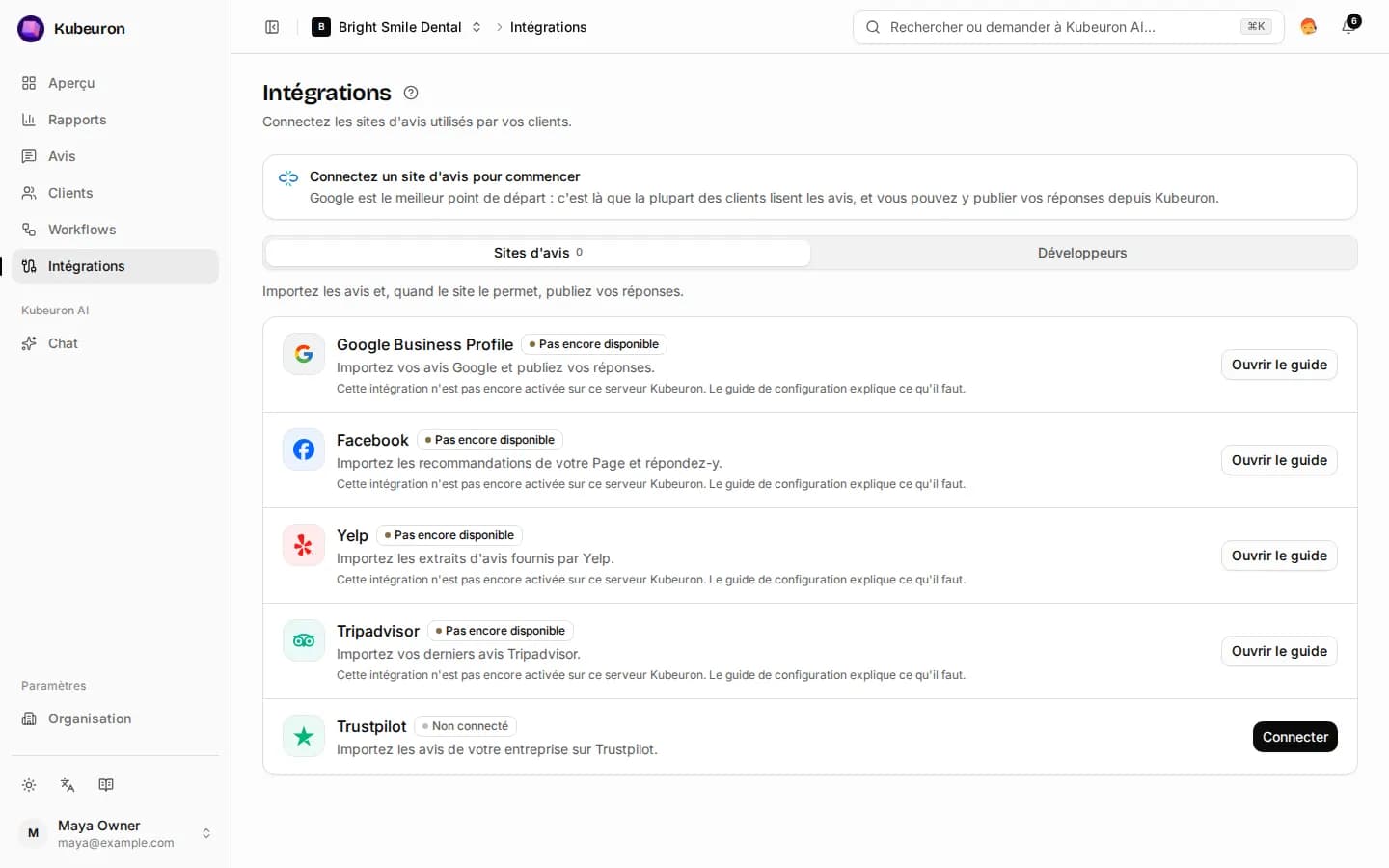Viewport: 1389px width, 868px height.
Task: Open the notifications bell
Action: coord(1348,27)
